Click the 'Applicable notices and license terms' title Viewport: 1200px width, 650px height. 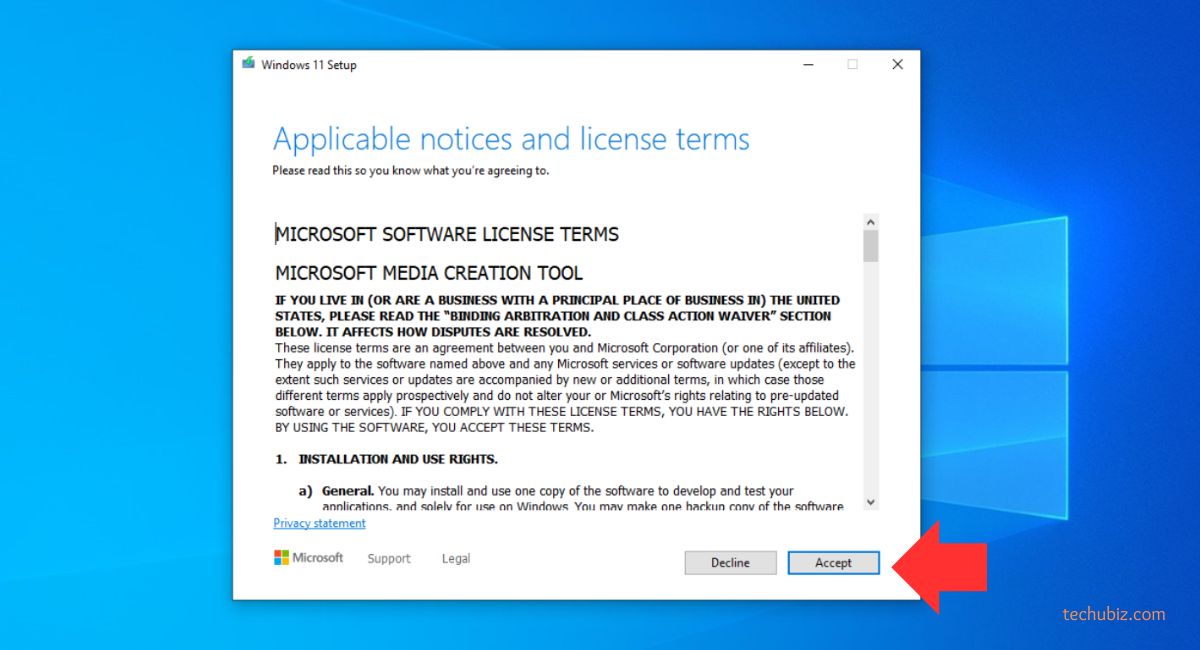[510, 139]
